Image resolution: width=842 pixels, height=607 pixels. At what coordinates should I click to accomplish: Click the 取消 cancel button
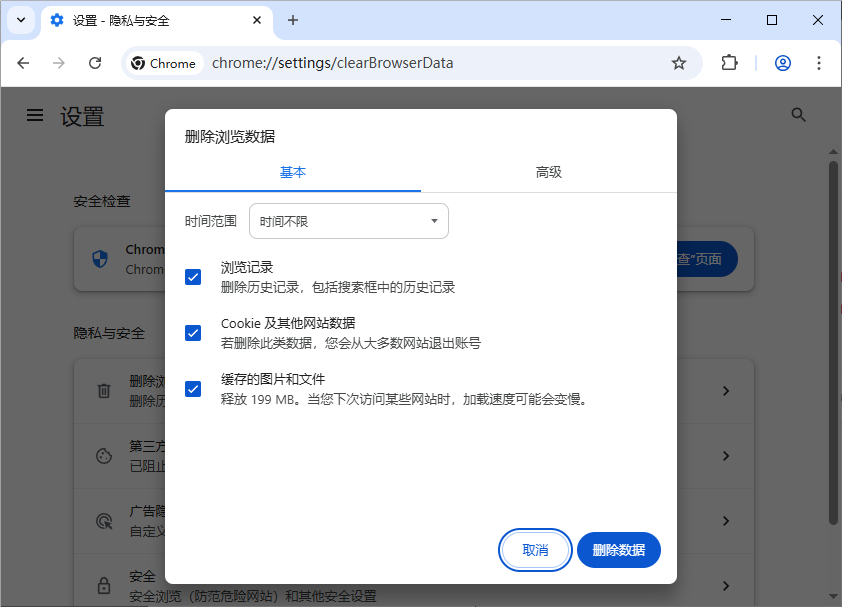[535, 550]
